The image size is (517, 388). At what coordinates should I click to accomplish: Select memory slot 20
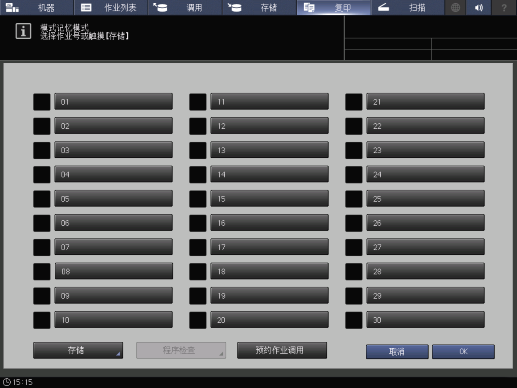pos(270,320)
